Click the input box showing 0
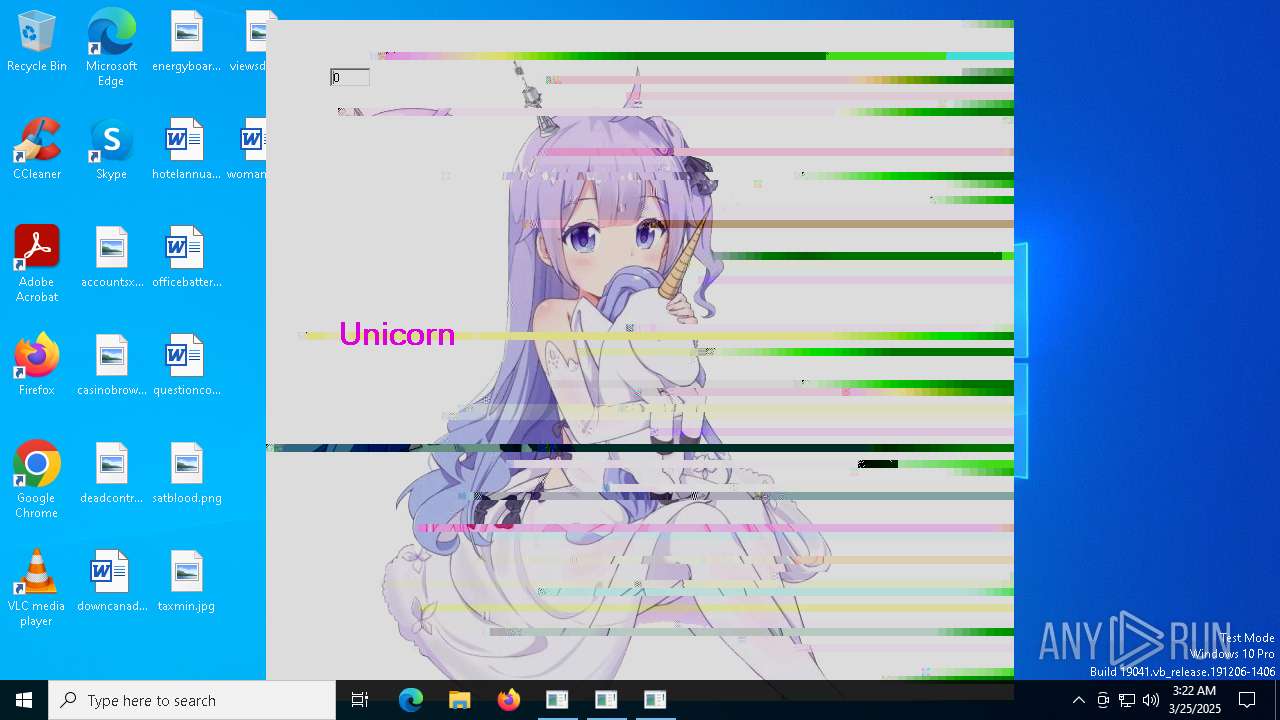Image resolution: width=1280 pixels, height=720 pixels. point(350,77)
